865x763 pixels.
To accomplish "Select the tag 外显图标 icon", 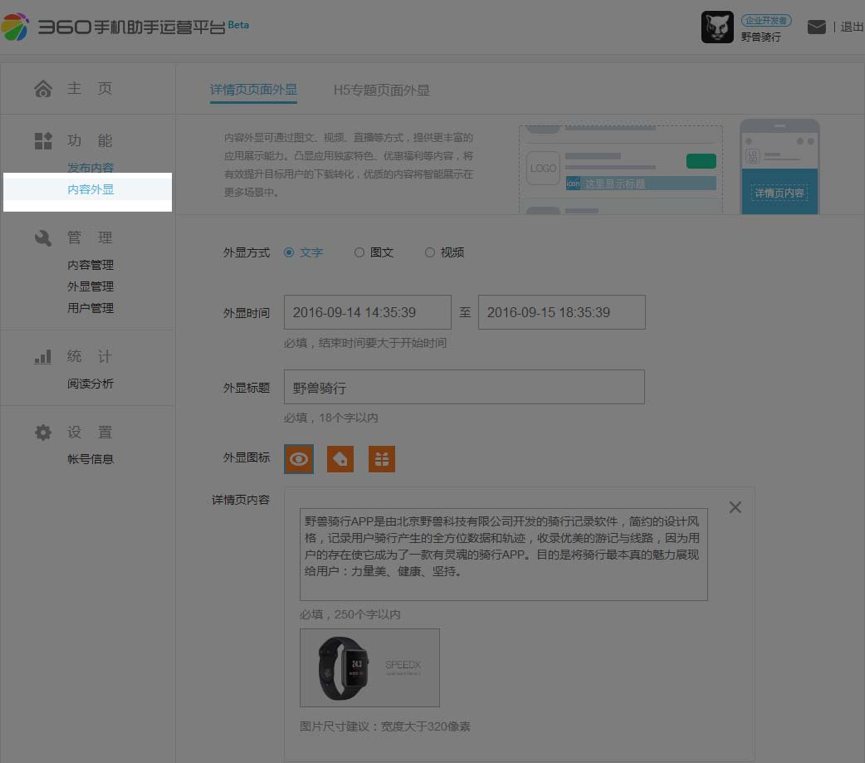I will point(340,459).
